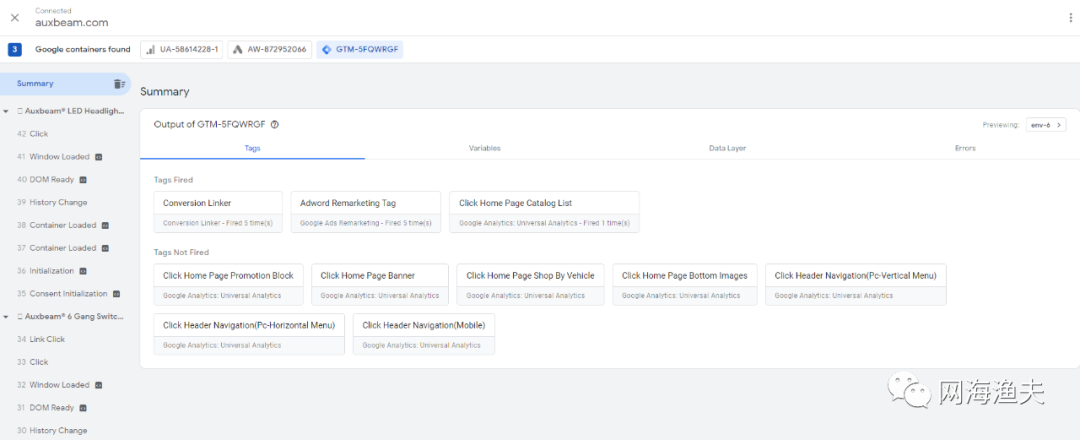Switch to the Errors tab
The width and height of the screenshot is (1080, 440).
coord(965,148)
